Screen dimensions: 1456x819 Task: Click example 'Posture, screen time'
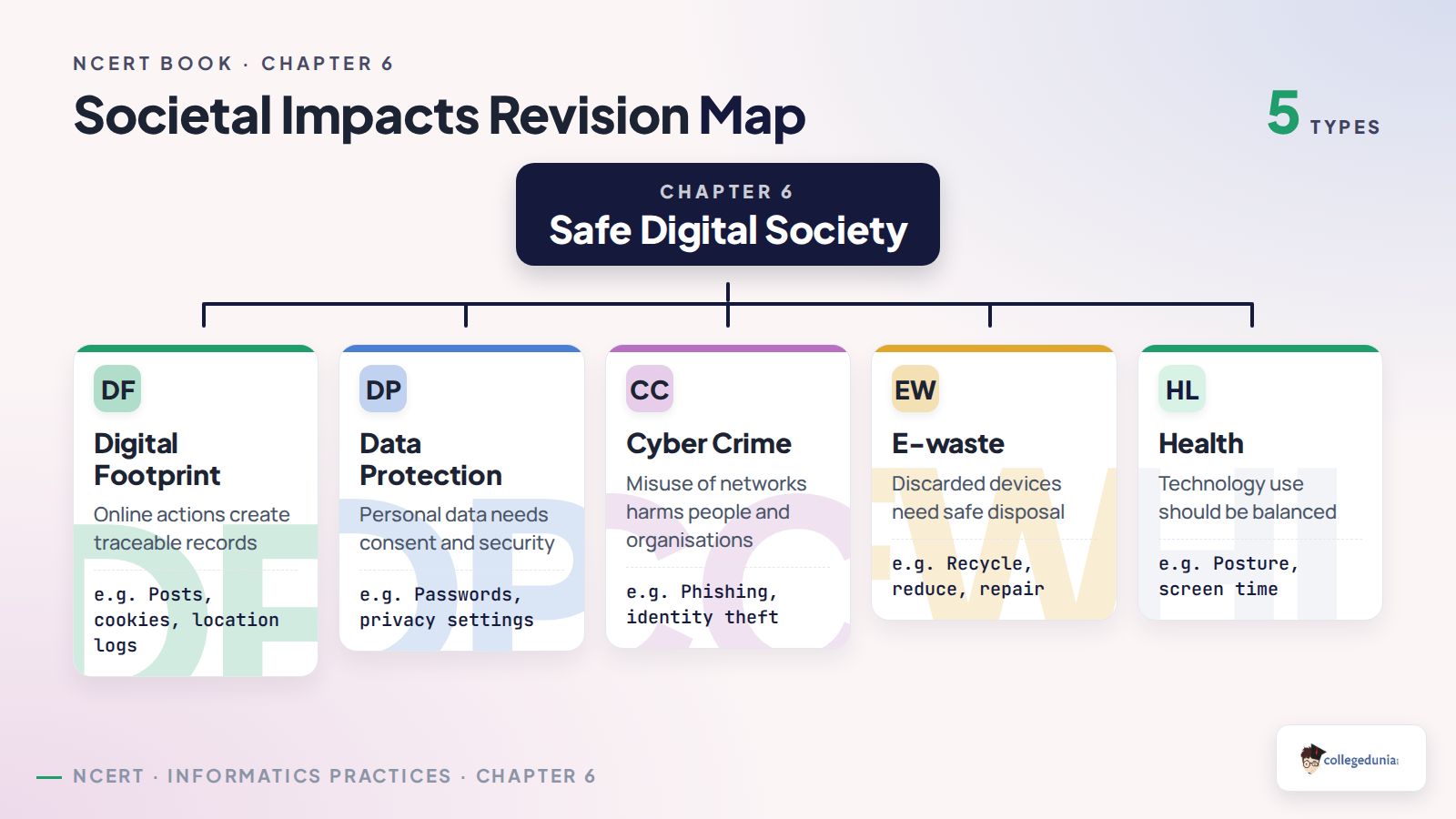point(1228,576)
